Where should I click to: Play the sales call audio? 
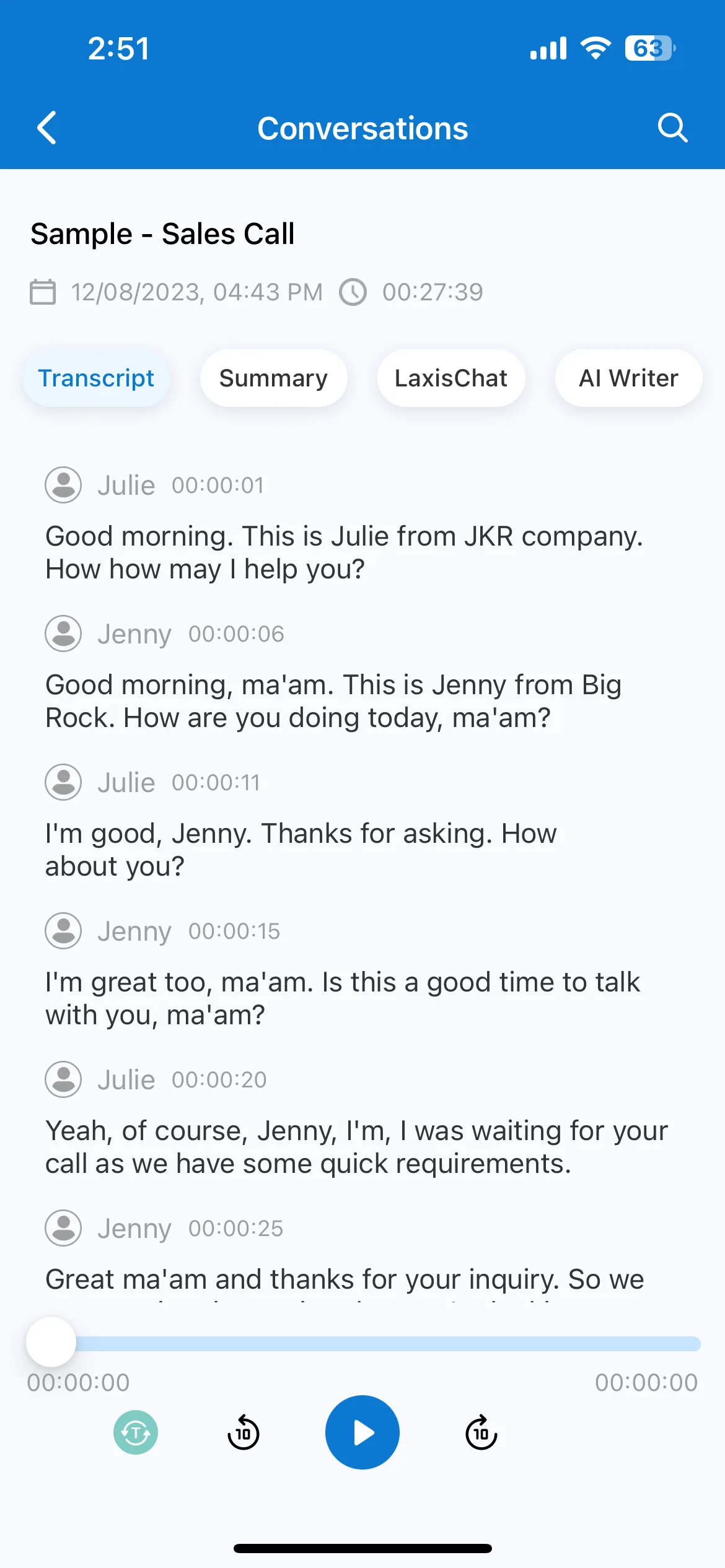tap(362, 1432)
